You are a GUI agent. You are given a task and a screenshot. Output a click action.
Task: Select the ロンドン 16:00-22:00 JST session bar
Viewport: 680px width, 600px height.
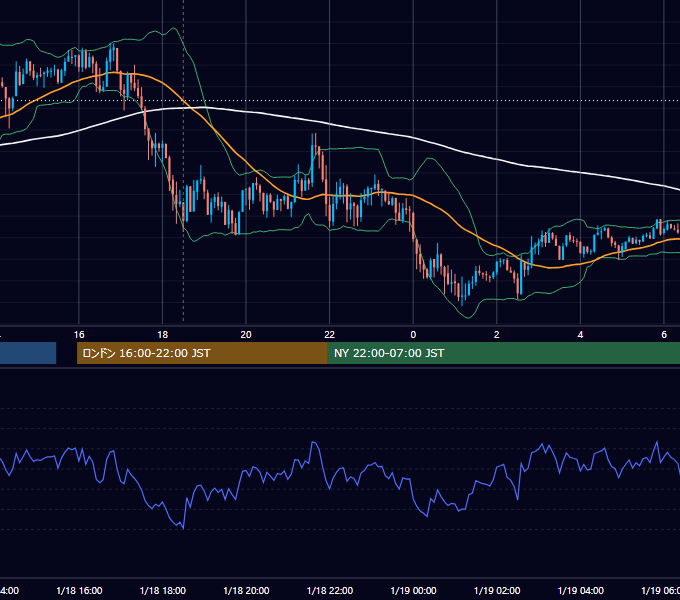(x=202, y=353)
